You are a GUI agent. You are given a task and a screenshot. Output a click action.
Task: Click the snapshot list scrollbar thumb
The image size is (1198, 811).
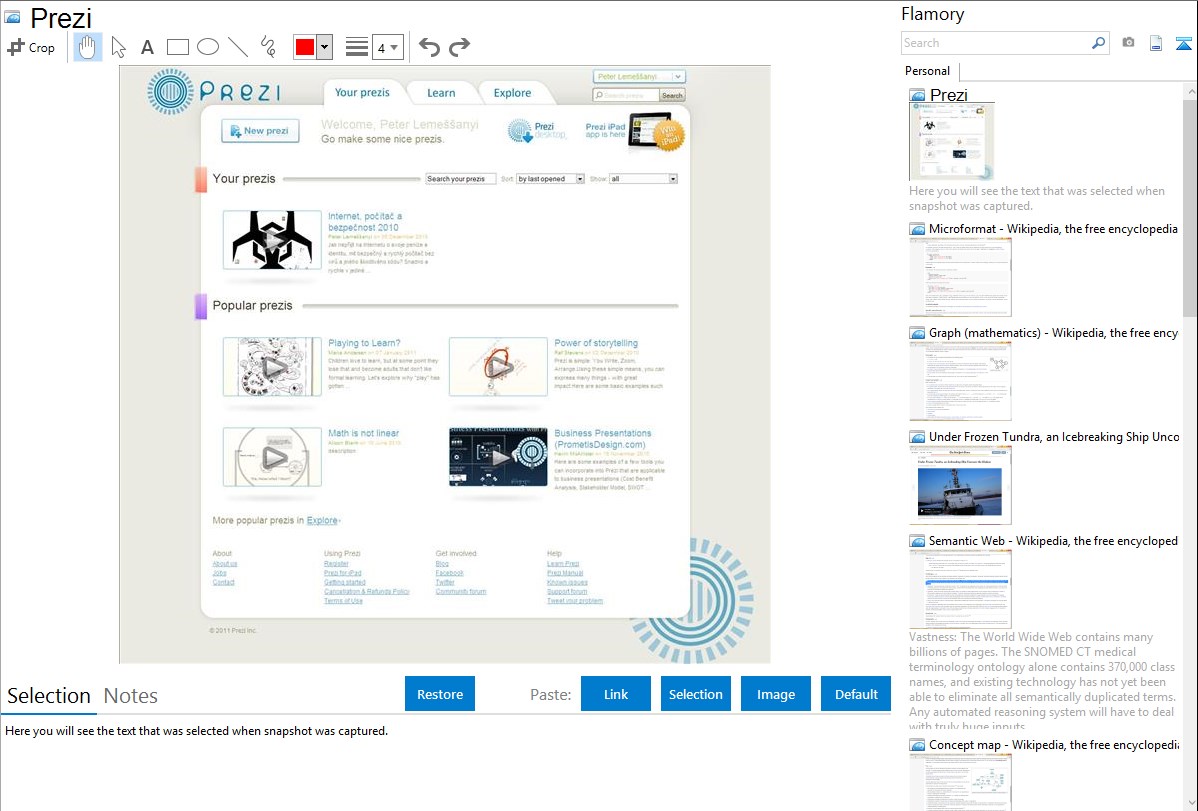tap(1190, 207)
